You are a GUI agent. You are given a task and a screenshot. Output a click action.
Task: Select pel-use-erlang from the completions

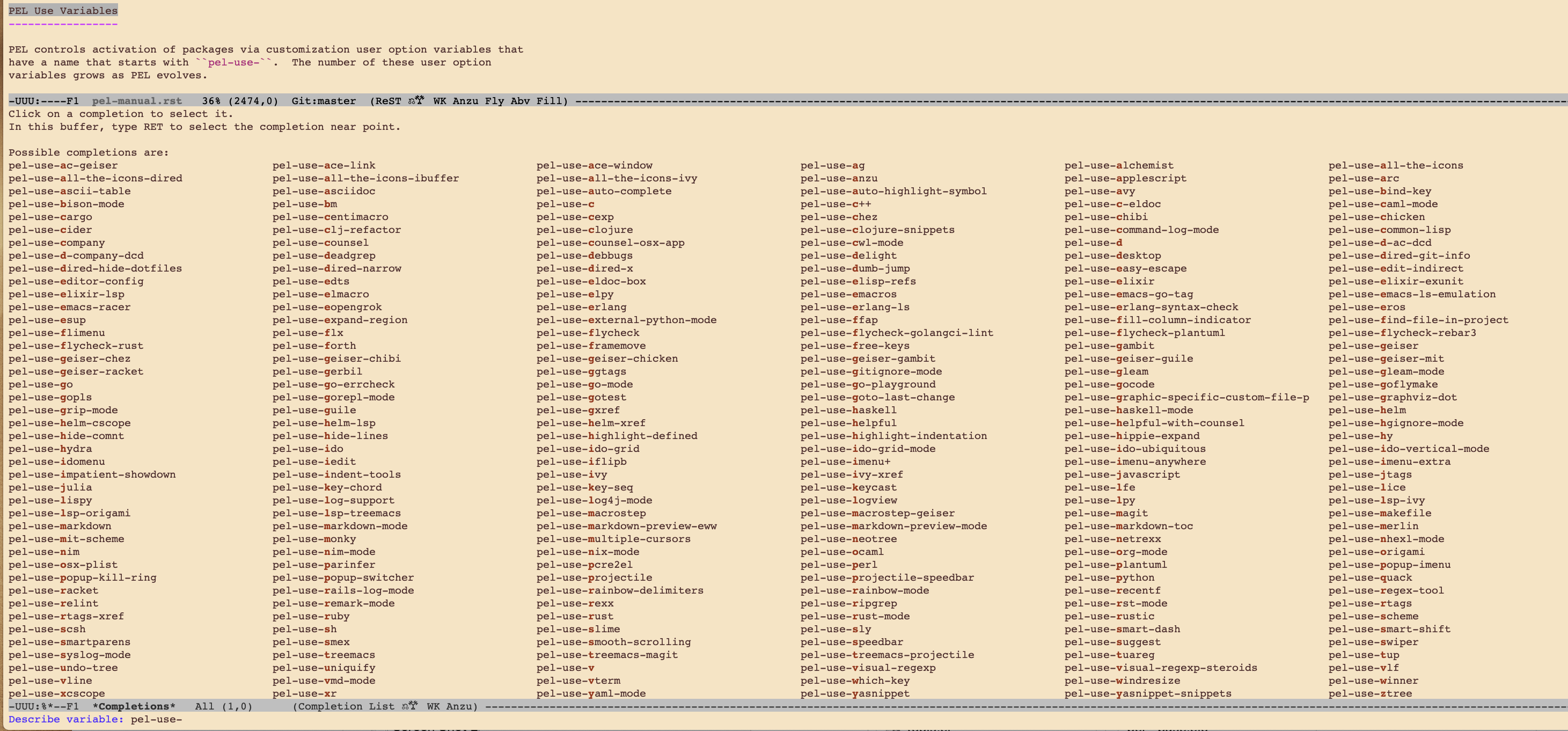[x=581, y=307]
